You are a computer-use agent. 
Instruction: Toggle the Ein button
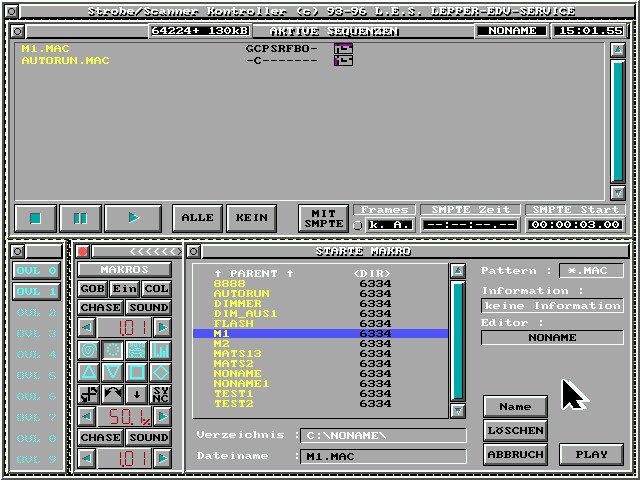(x=124, y=289)
